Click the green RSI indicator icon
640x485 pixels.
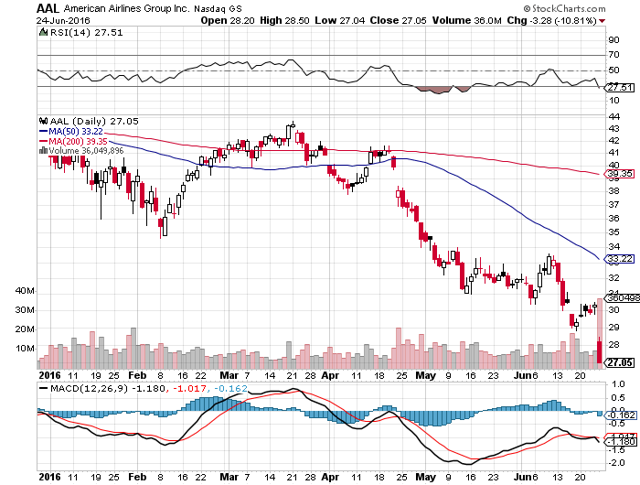click(x=43, y=32)
